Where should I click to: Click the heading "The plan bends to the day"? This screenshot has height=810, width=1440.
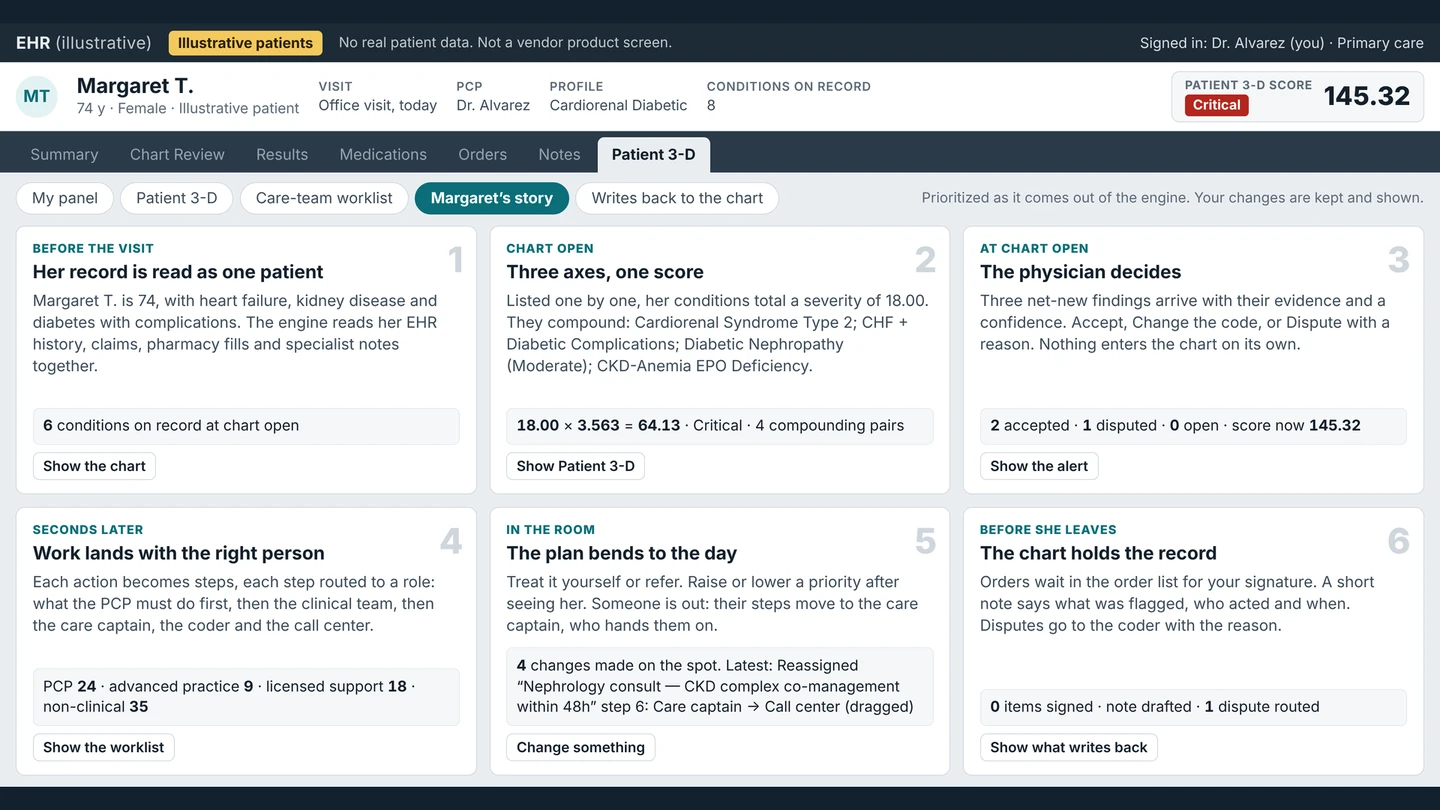click(621, 553)
